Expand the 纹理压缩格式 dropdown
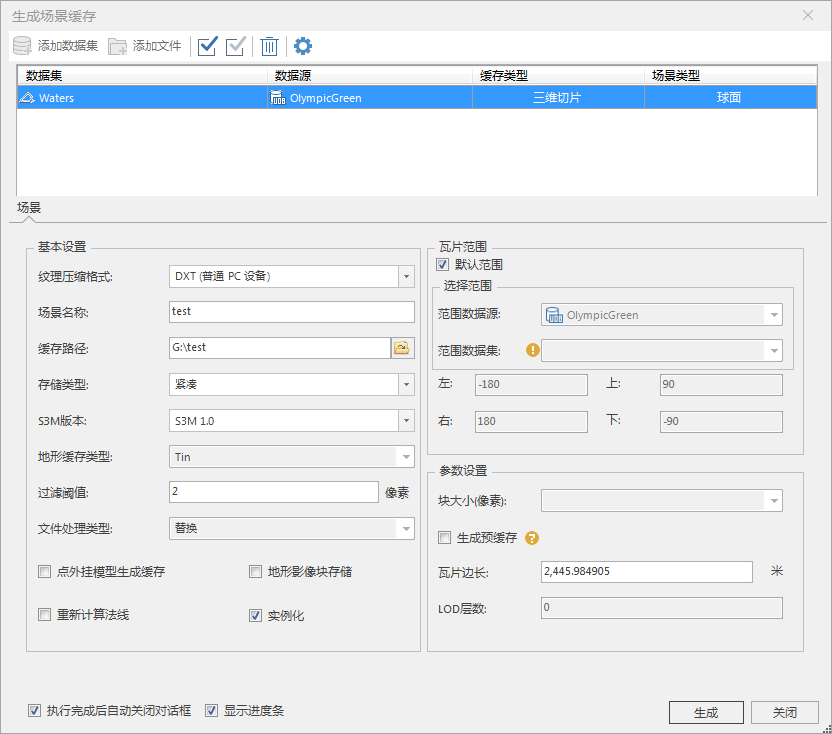This screenshot has width=832, height=734. point(406,276)
